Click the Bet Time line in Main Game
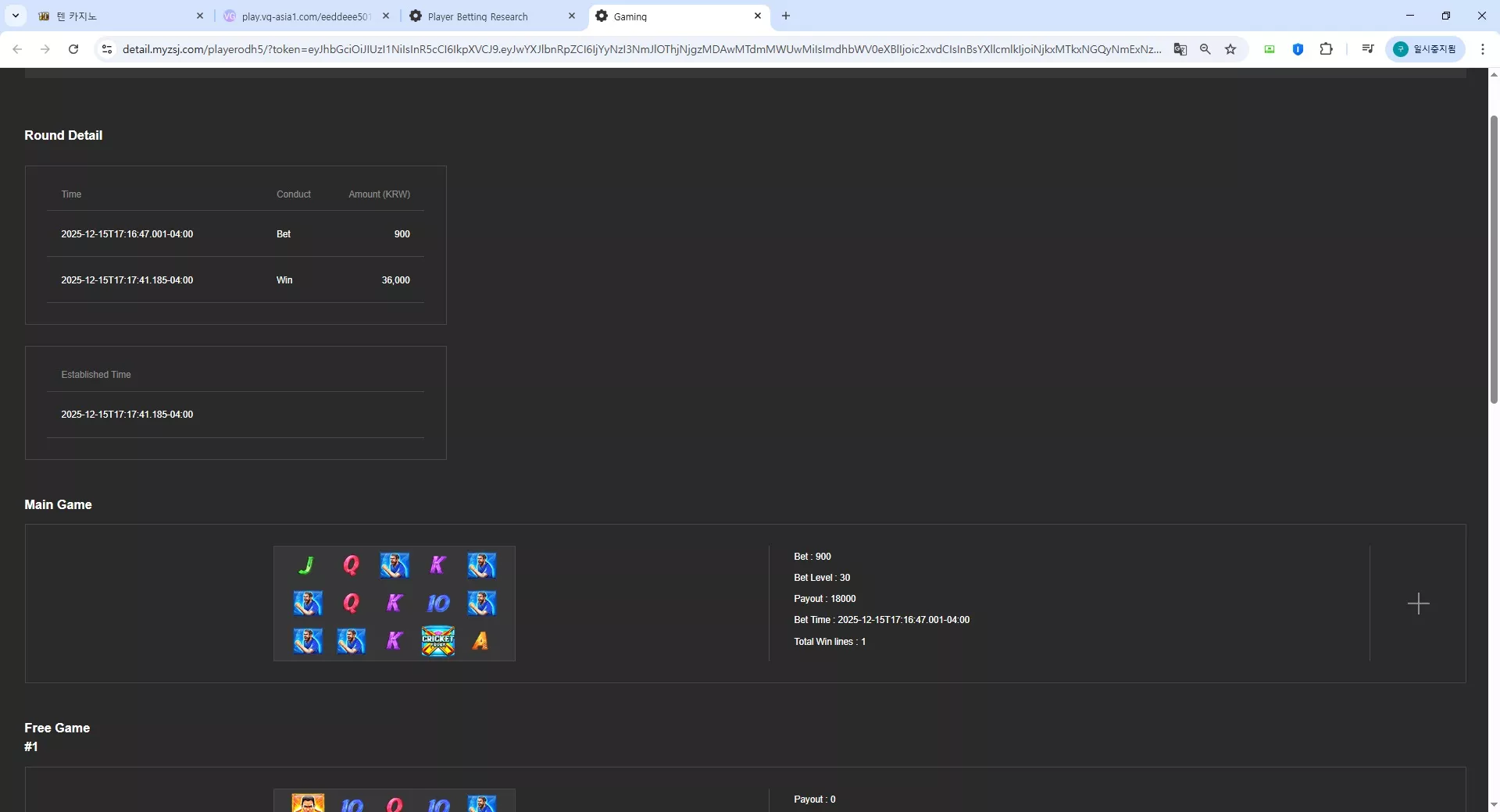 point(882,620)
